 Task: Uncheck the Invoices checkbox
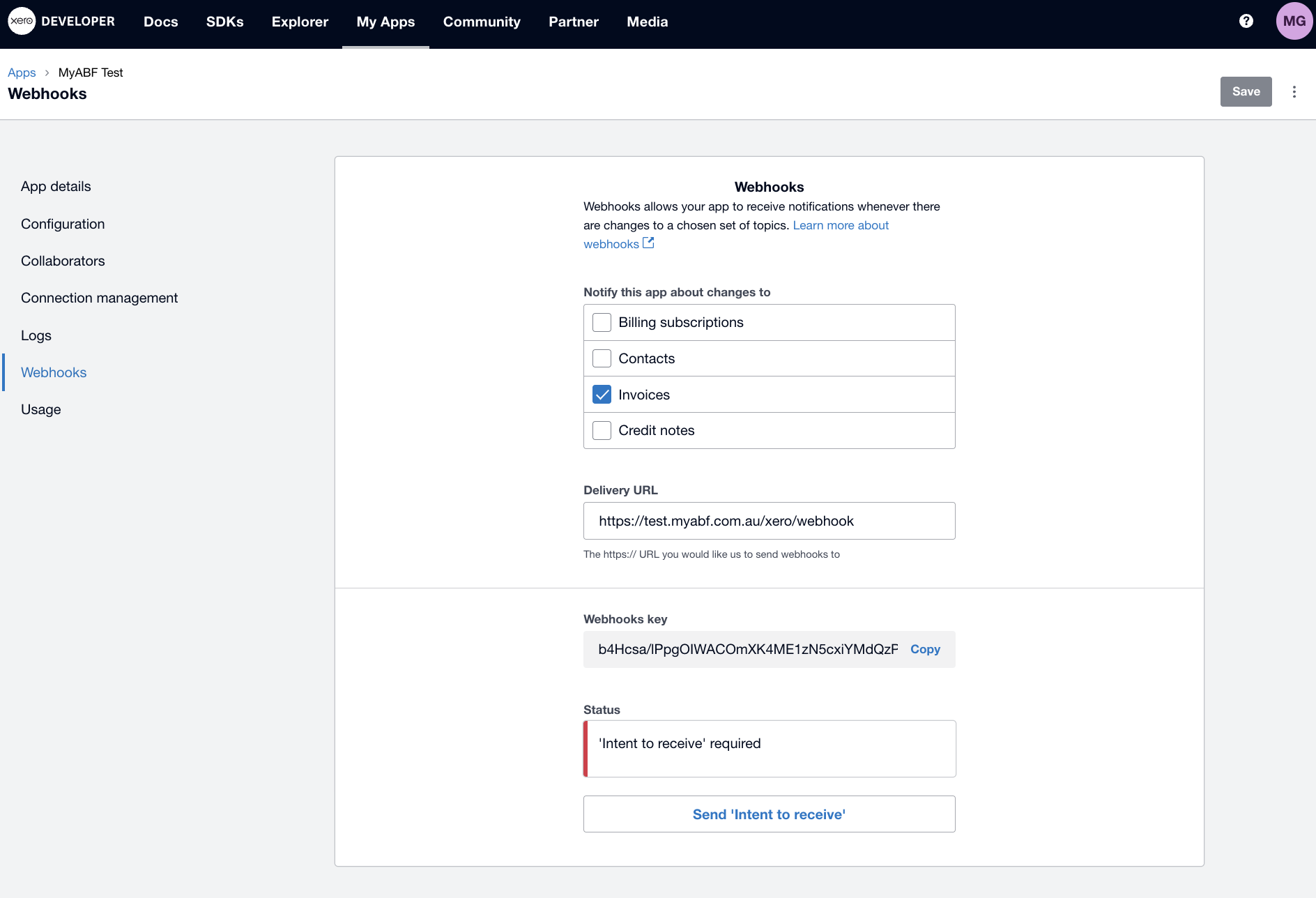click(602, 395)
